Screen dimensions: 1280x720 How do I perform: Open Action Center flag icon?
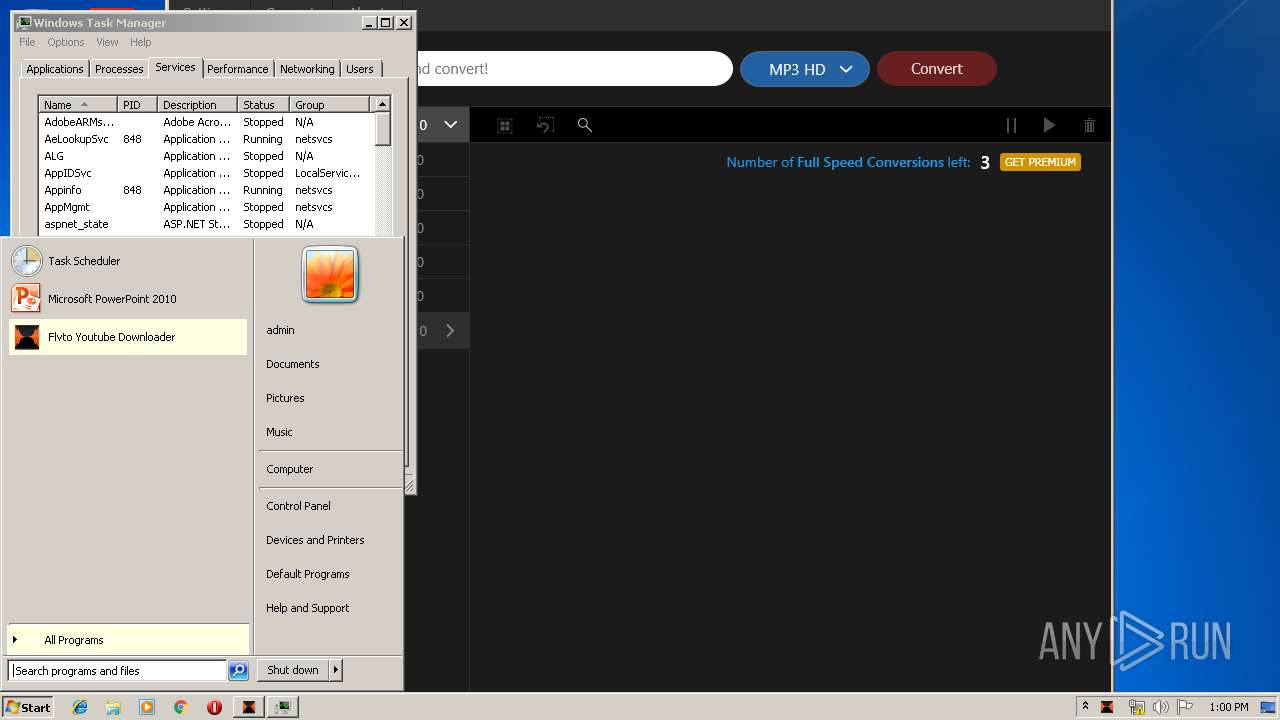[x=1185, y=707]
